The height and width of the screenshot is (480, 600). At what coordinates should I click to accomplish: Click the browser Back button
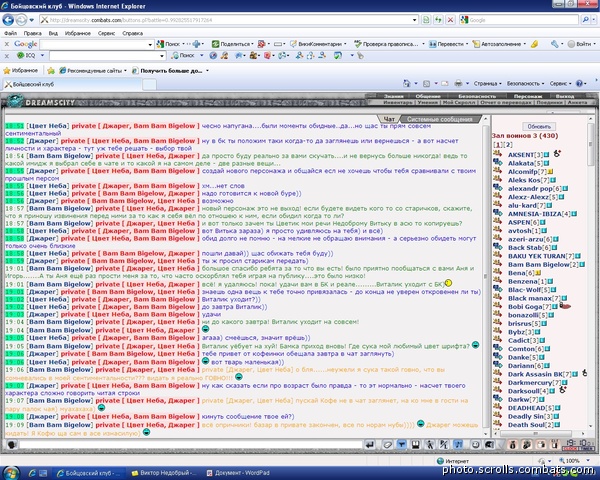coord(8,20)
